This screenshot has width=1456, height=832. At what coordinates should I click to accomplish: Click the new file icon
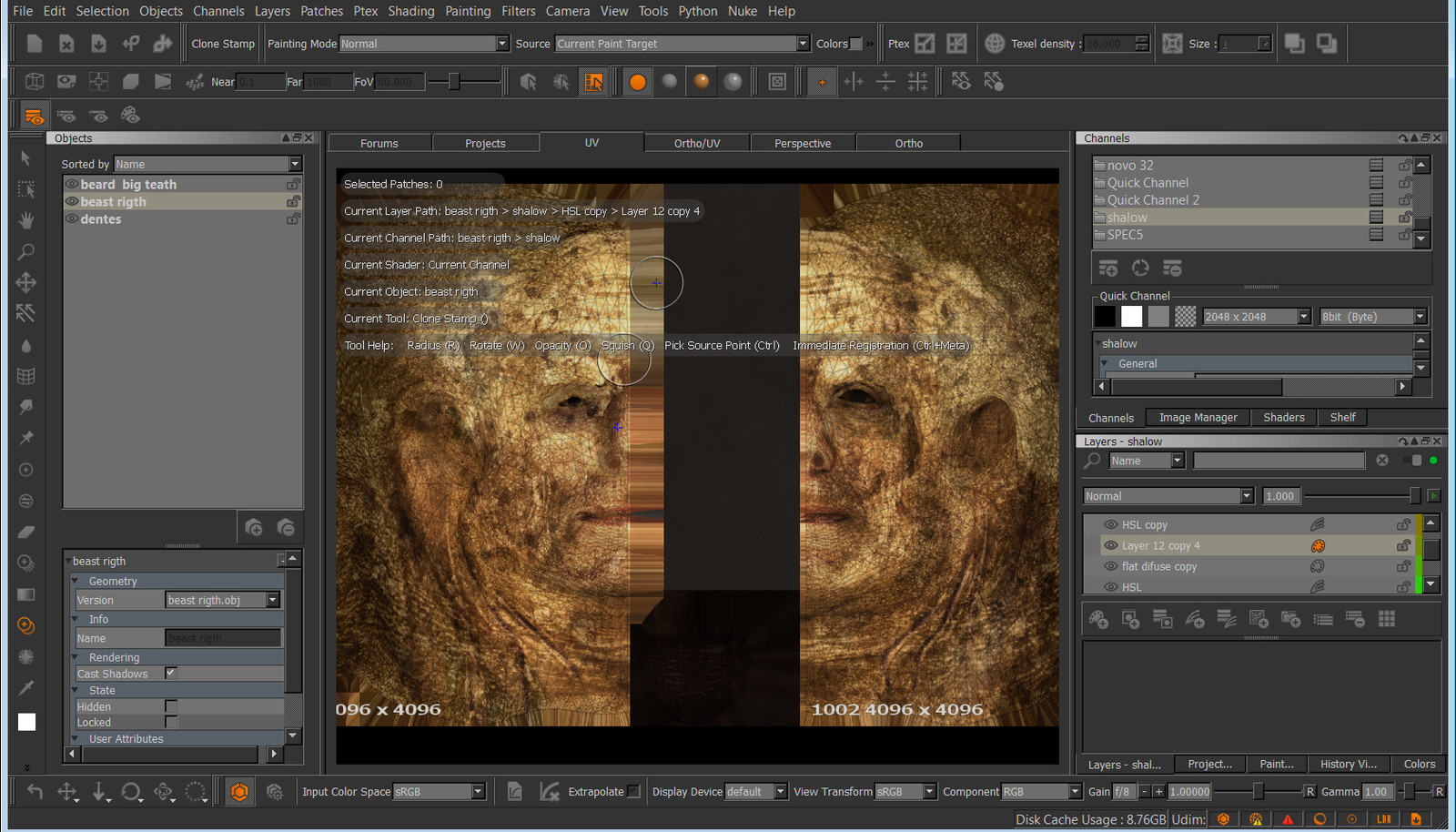click(35, 44)
